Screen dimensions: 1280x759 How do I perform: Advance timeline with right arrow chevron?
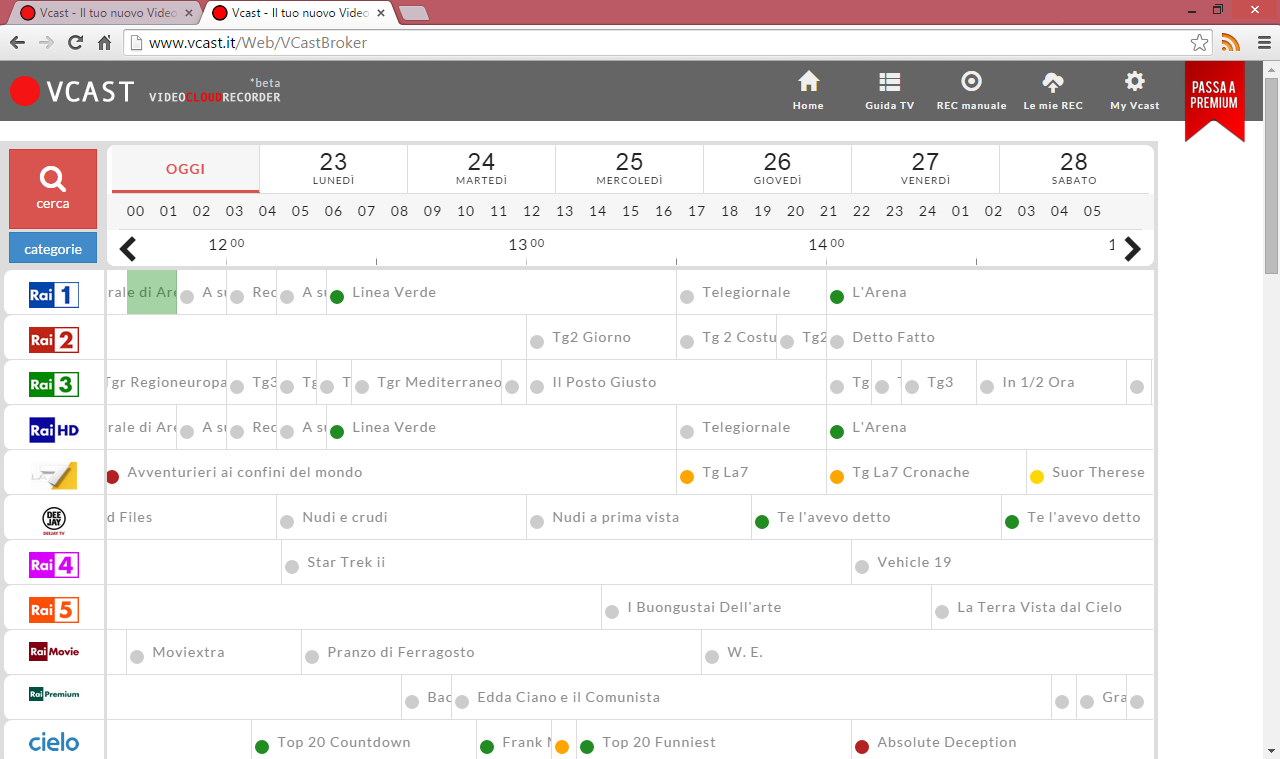click(x=1132, y=249)
